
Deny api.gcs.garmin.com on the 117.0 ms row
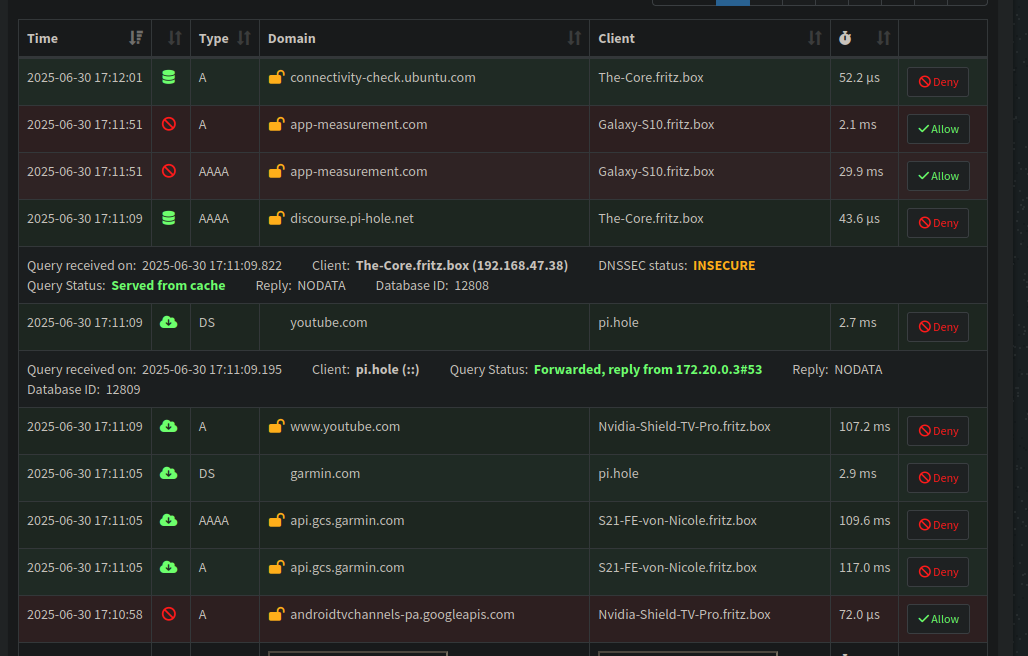pos(938,572)
